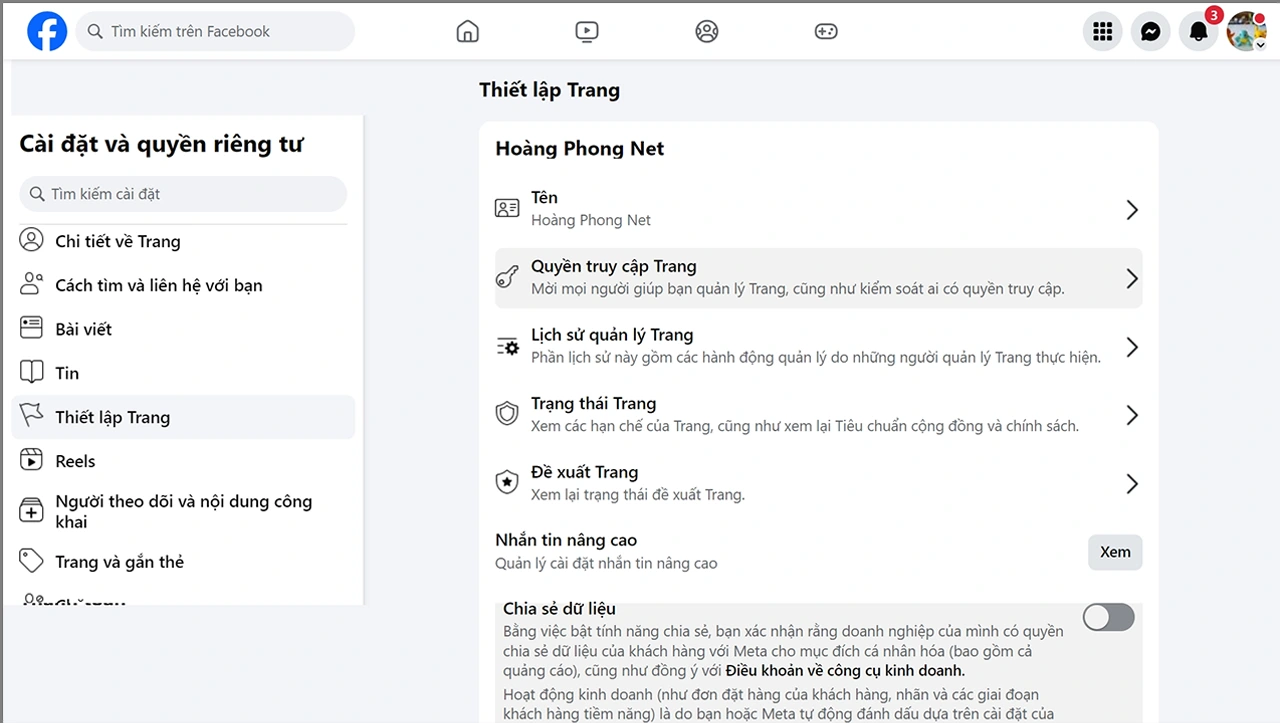Open the Gaming icon in top bar
The width and height of the screenshot is (1280, 723).
click(x=826, y=31)
